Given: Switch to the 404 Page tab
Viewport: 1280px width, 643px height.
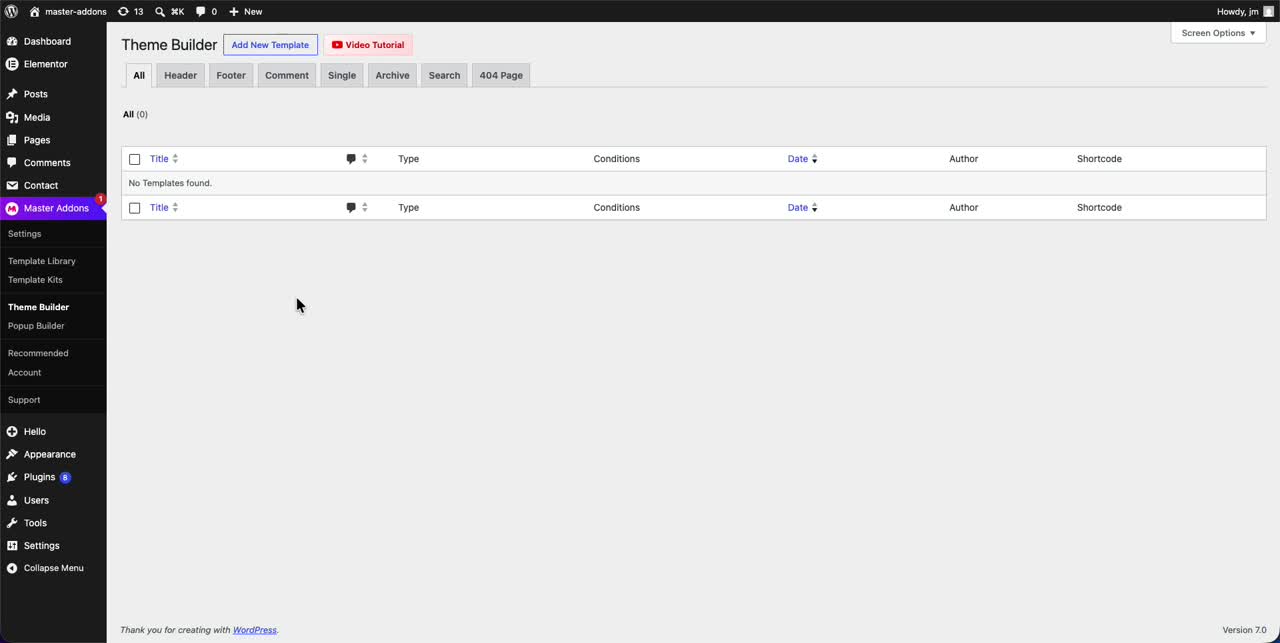Looking at the screenshot, I should (501, 75).
